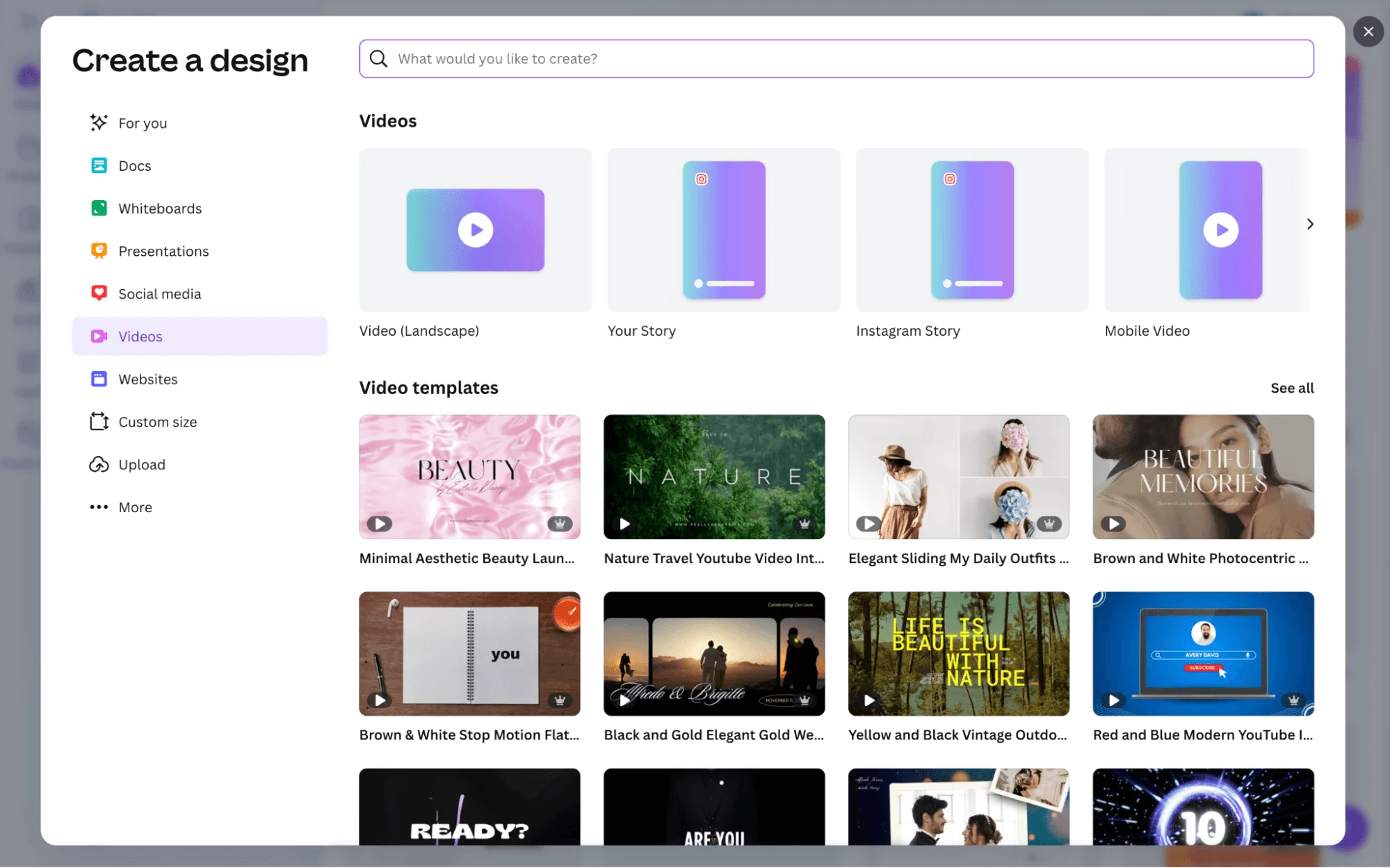Play the Brown & White Stop Motion preview
Viewport: 1390px width, 868px height.
[380, 700]
